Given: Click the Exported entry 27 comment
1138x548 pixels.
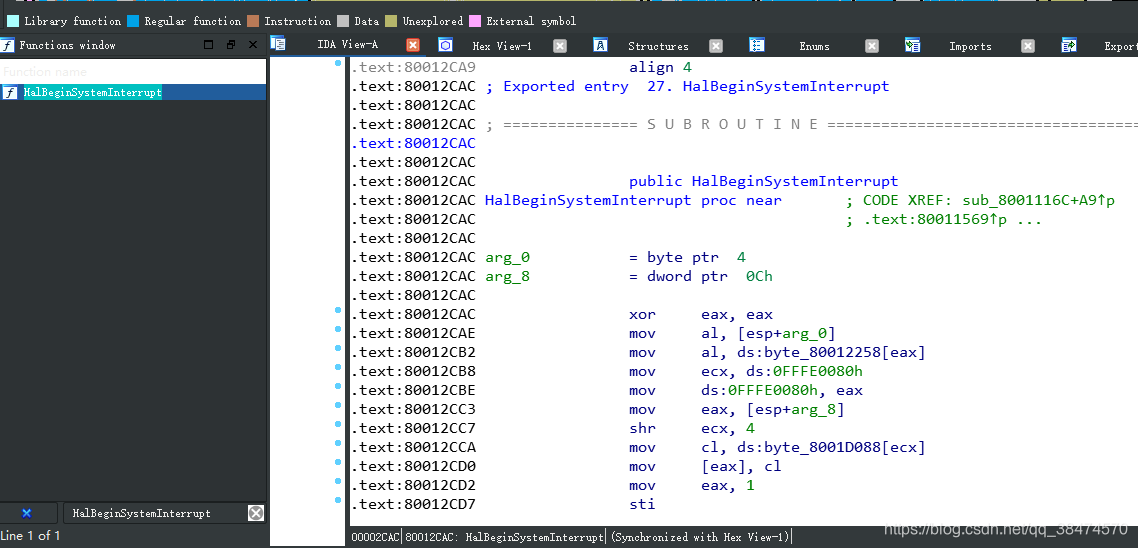Looking at the screenshot, I should coord(687,86).
